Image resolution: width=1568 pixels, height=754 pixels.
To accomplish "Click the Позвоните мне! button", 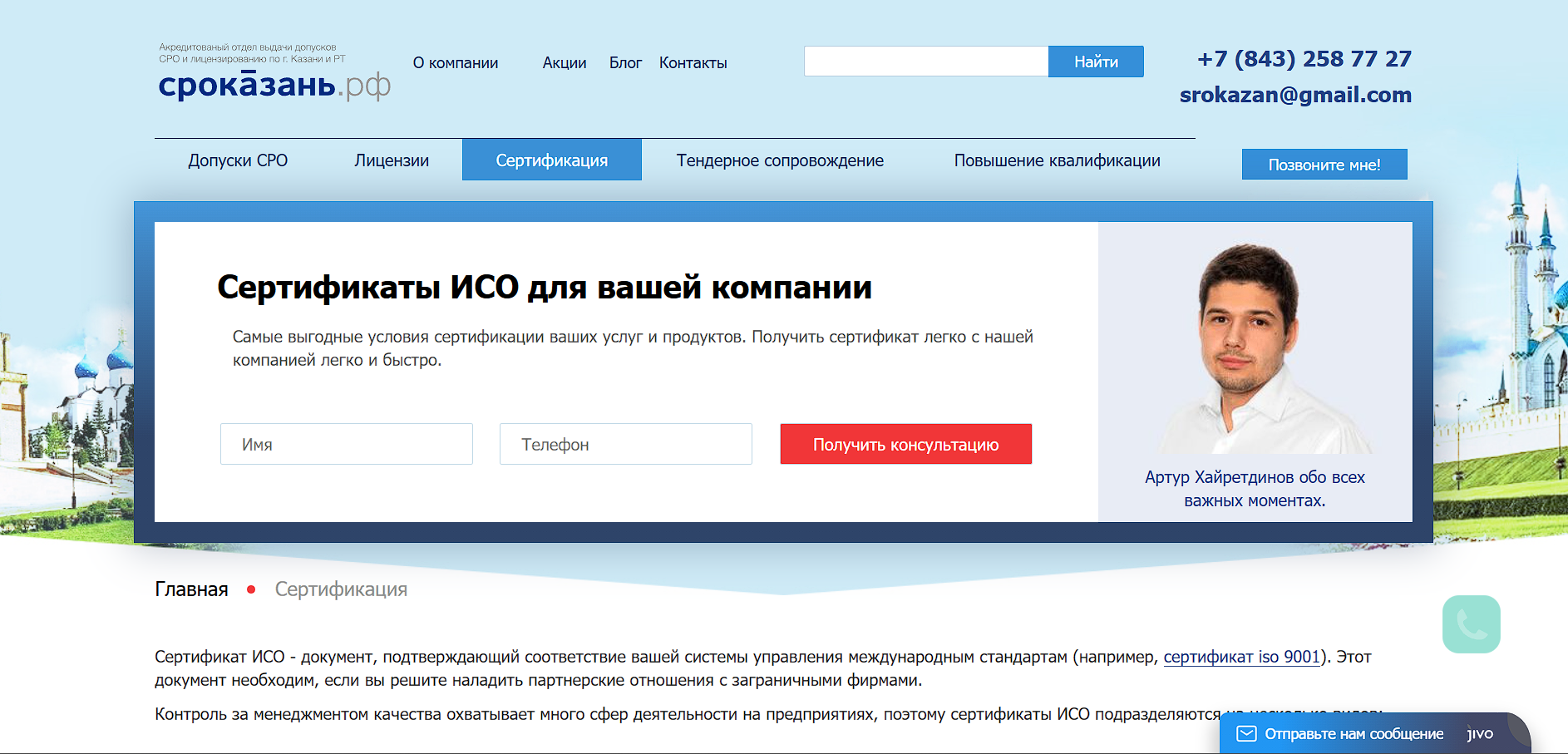I will [x=1324, y=165].
